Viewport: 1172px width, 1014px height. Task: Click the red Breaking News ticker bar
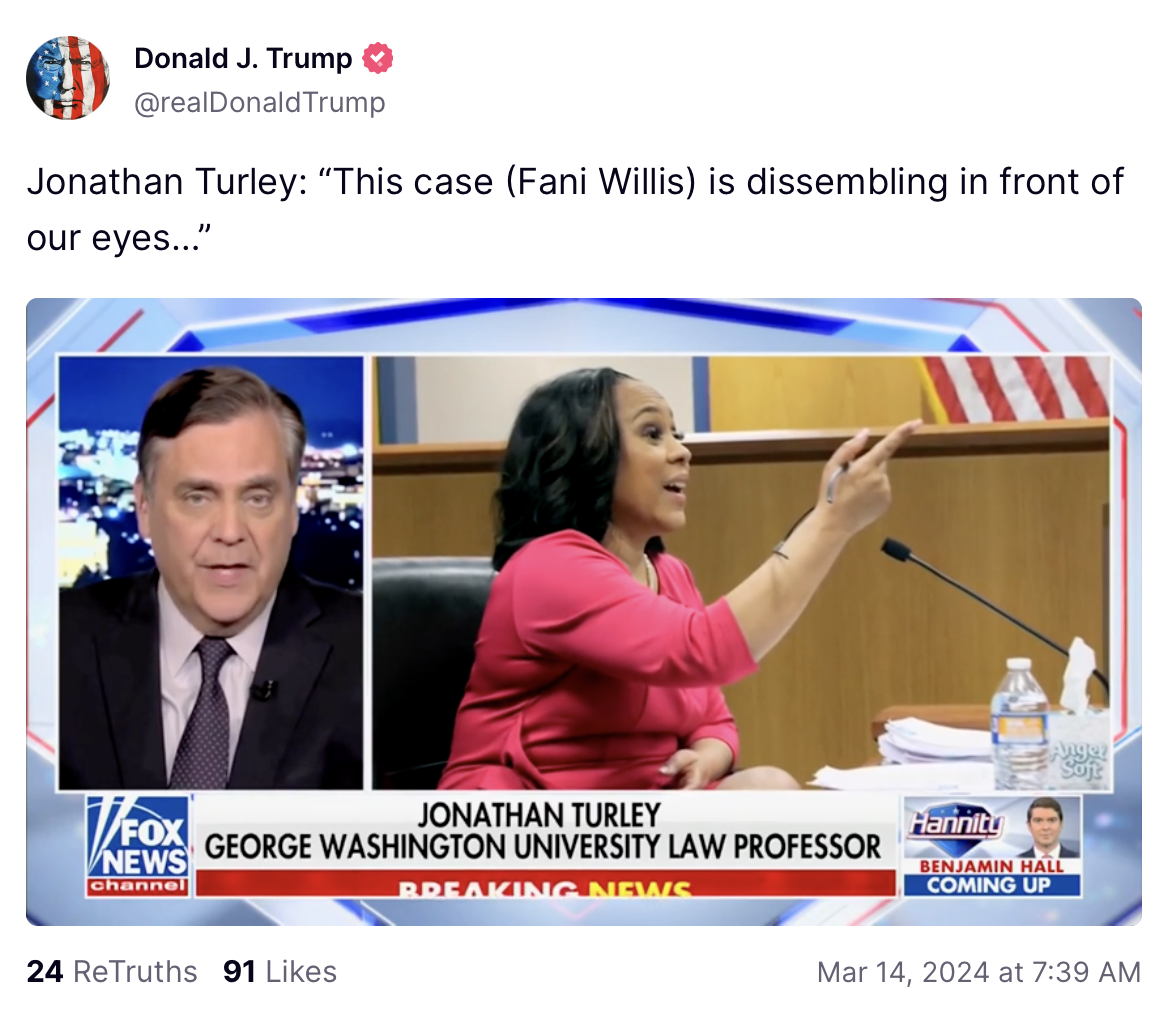546,883
